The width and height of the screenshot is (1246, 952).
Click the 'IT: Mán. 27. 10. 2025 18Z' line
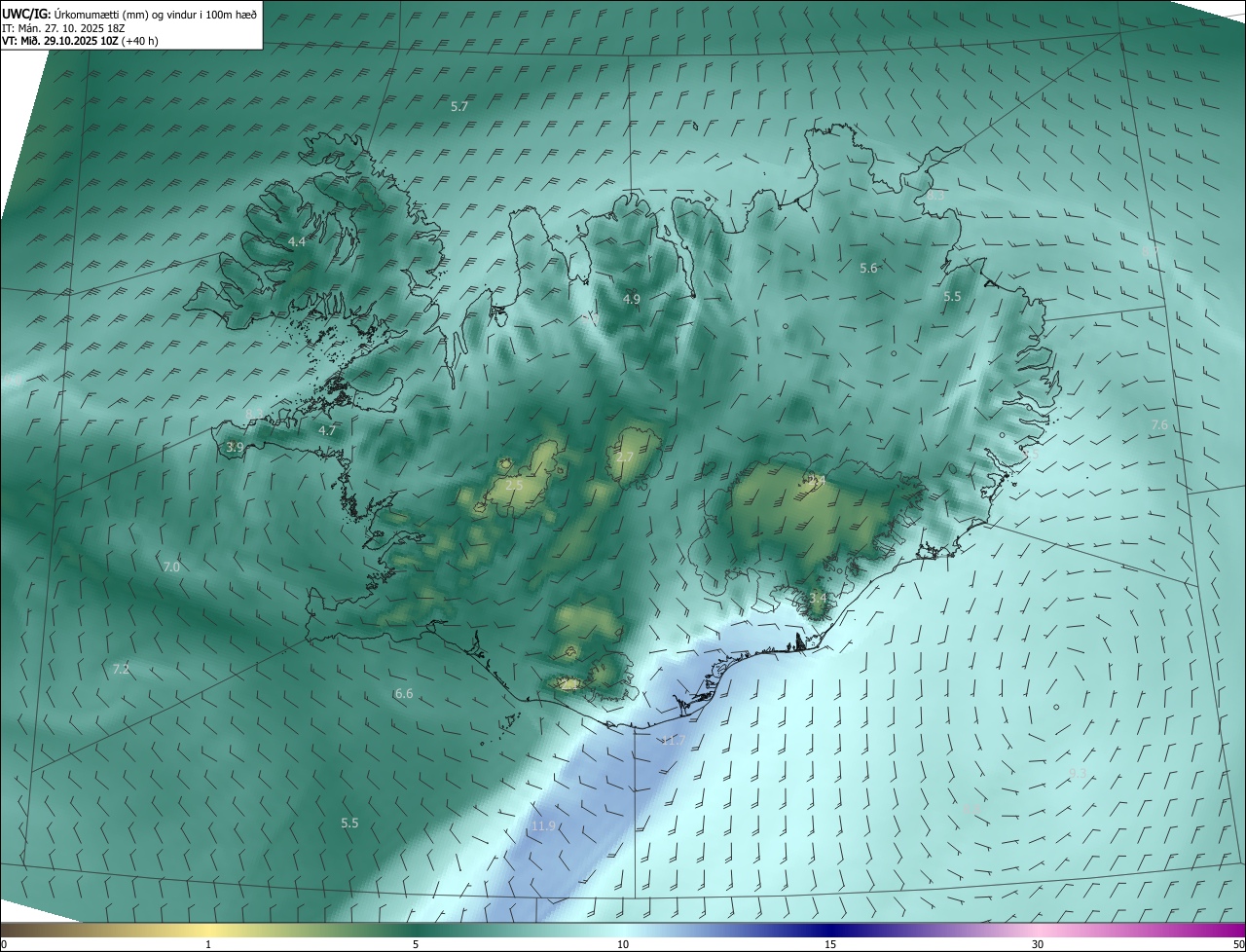[63, 27]
